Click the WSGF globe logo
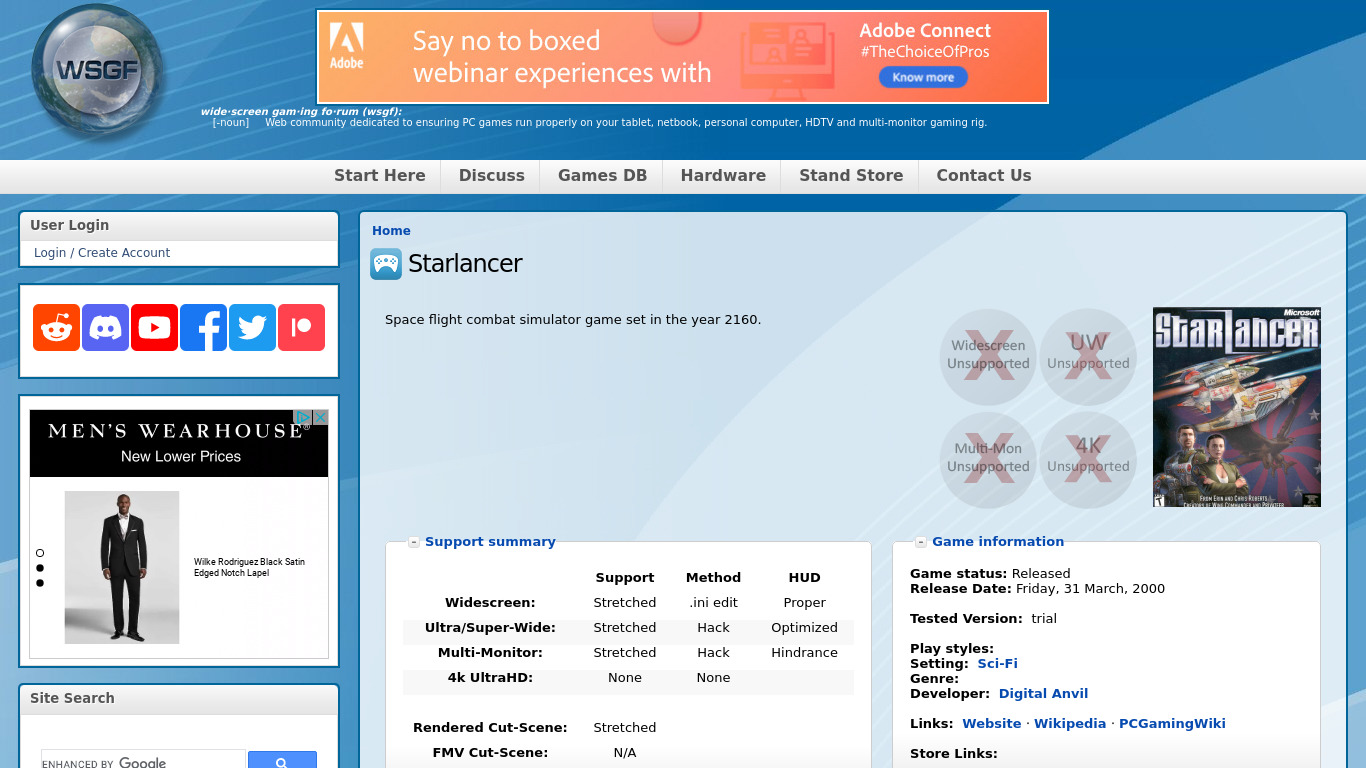1366x768 pixels. pos(98,70)
